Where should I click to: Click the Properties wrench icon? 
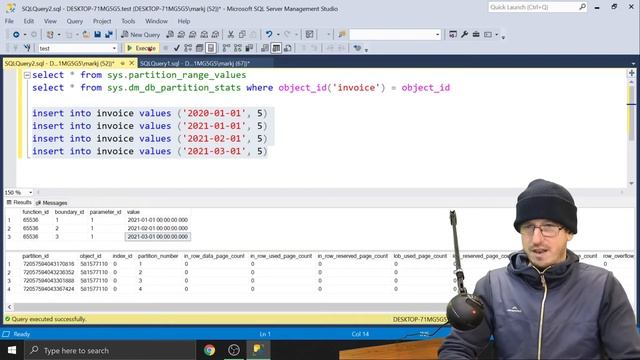pos(464,35)
